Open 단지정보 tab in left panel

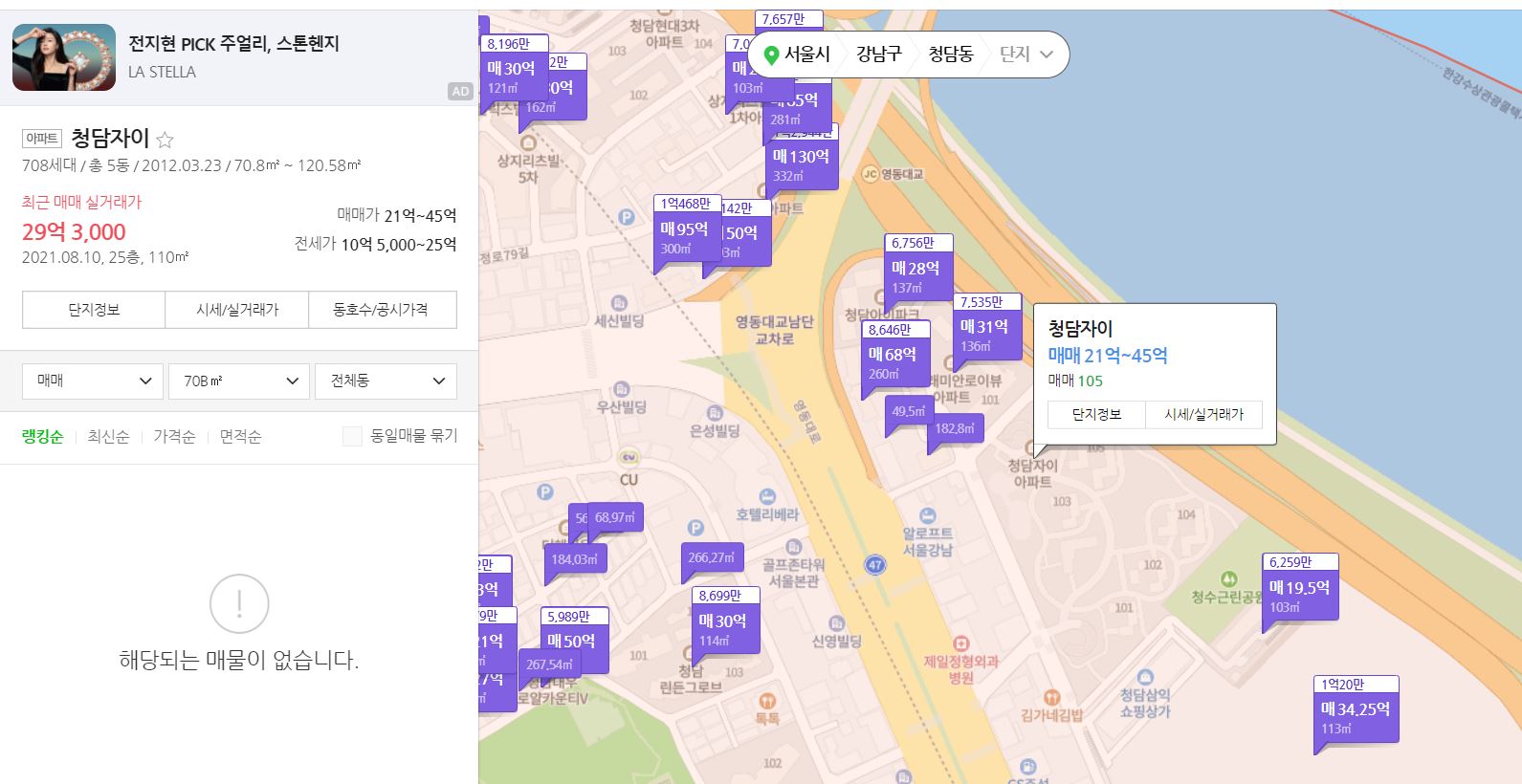pos(94,310)
